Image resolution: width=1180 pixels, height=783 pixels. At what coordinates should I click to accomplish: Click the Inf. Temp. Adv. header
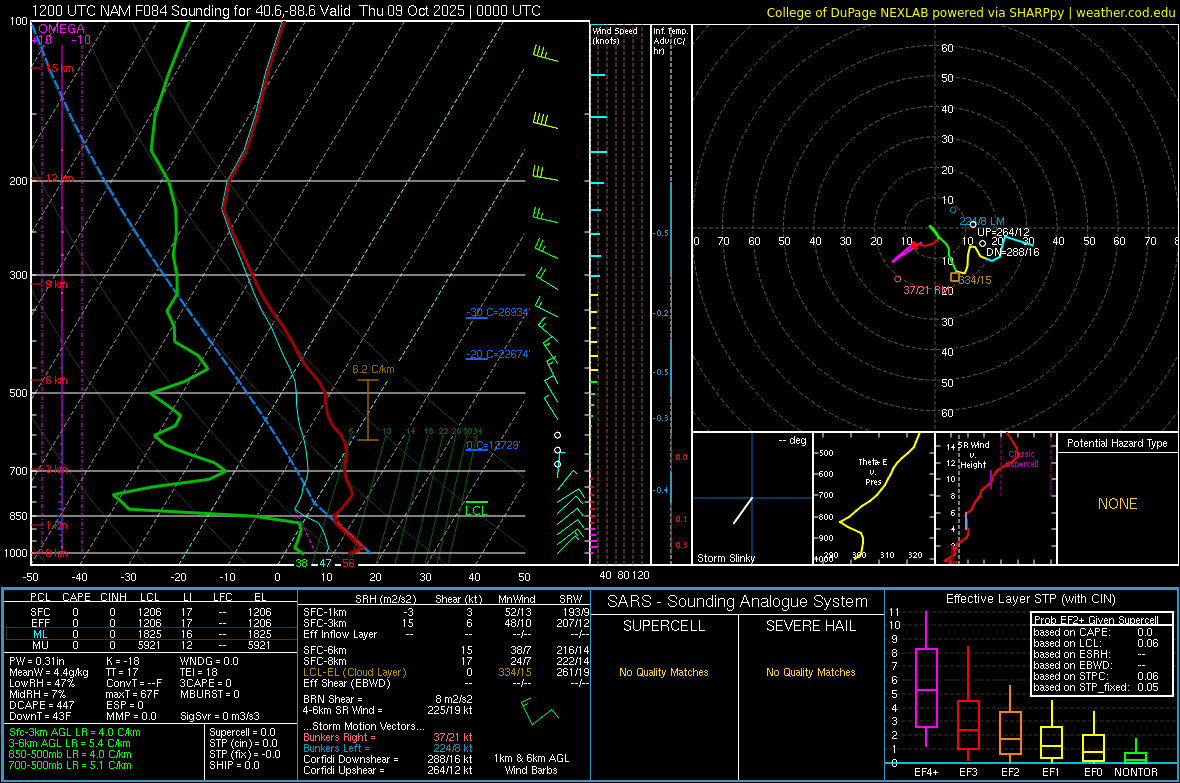pyautogui.click(x=670, y=41)
